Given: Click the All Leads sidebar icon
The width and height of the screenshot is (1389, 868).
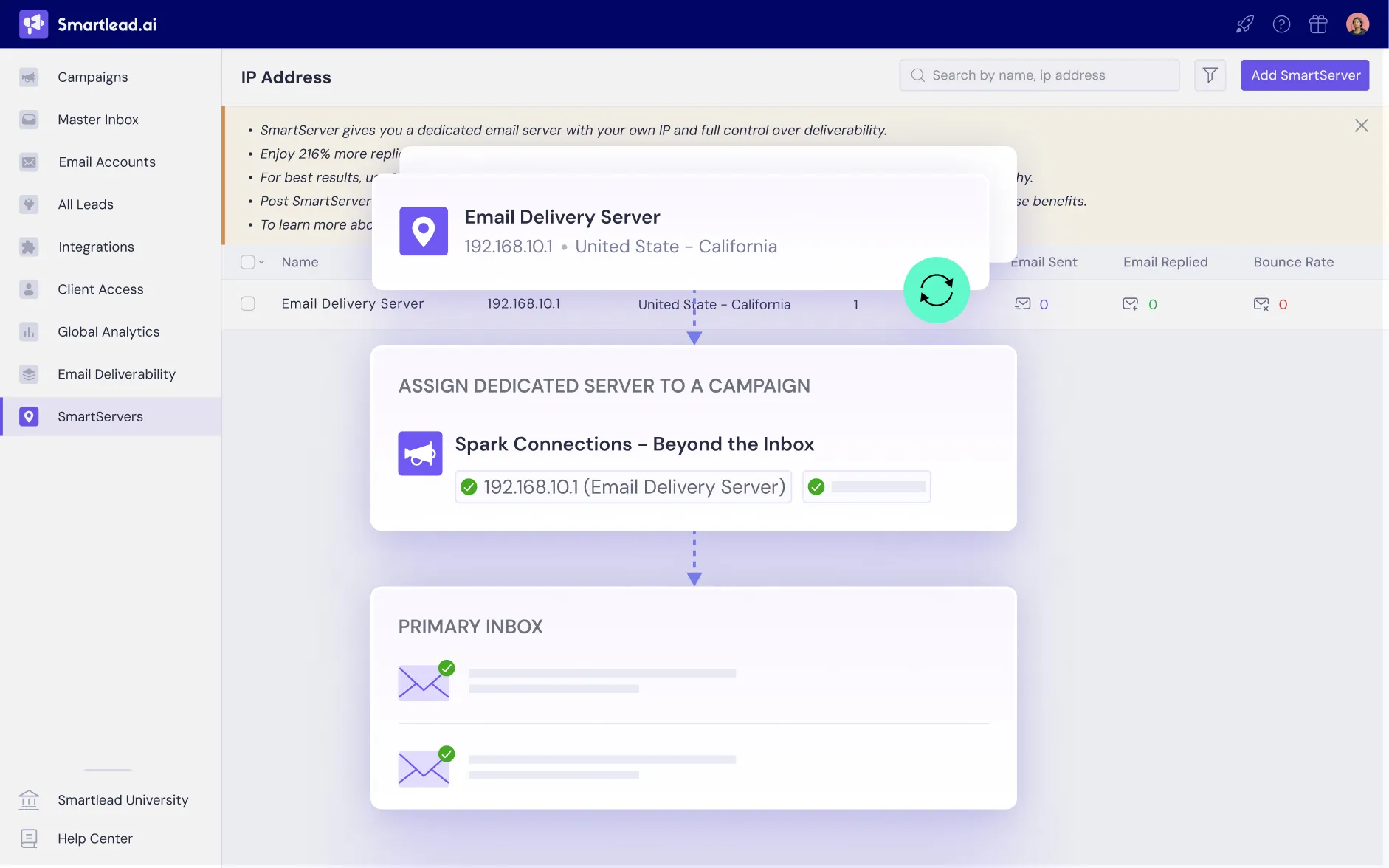Looking at the screenshot, I should (x=29, y=204).
